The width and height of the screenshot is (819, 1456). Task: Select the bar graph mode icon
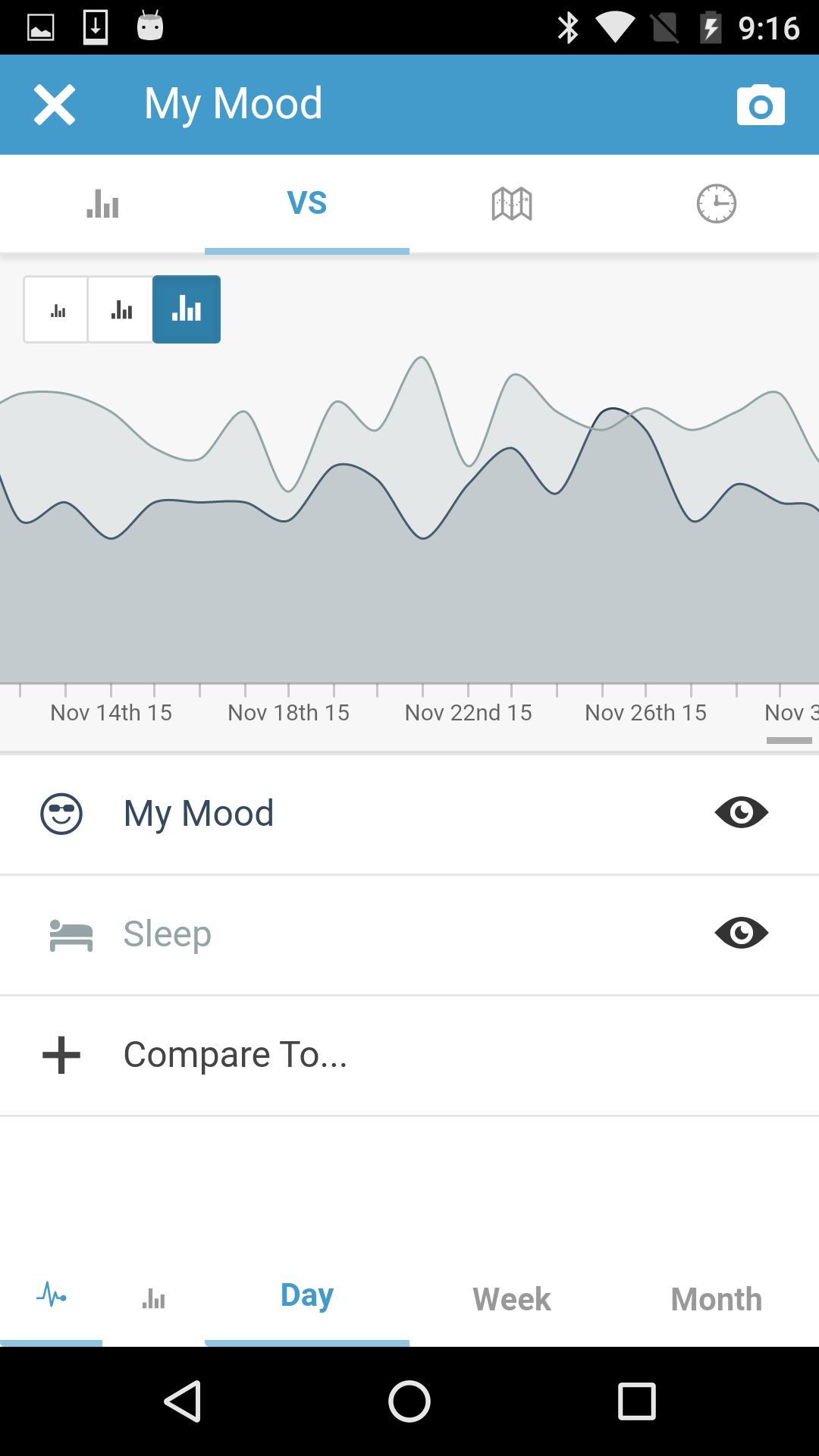[x=153, y=1298]
